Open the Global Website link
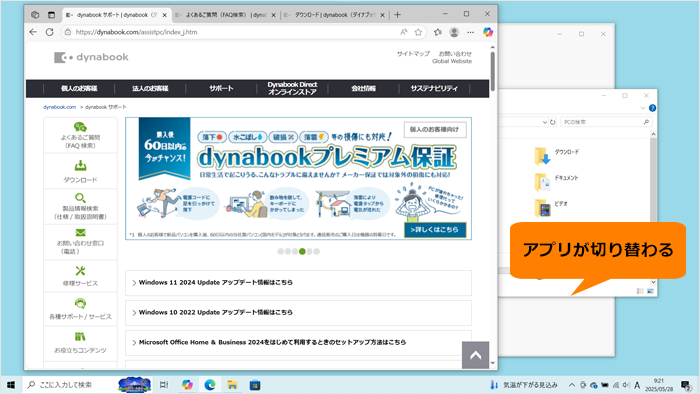The image size is (700, 394). pyautogui.click(x=452, y=61)
